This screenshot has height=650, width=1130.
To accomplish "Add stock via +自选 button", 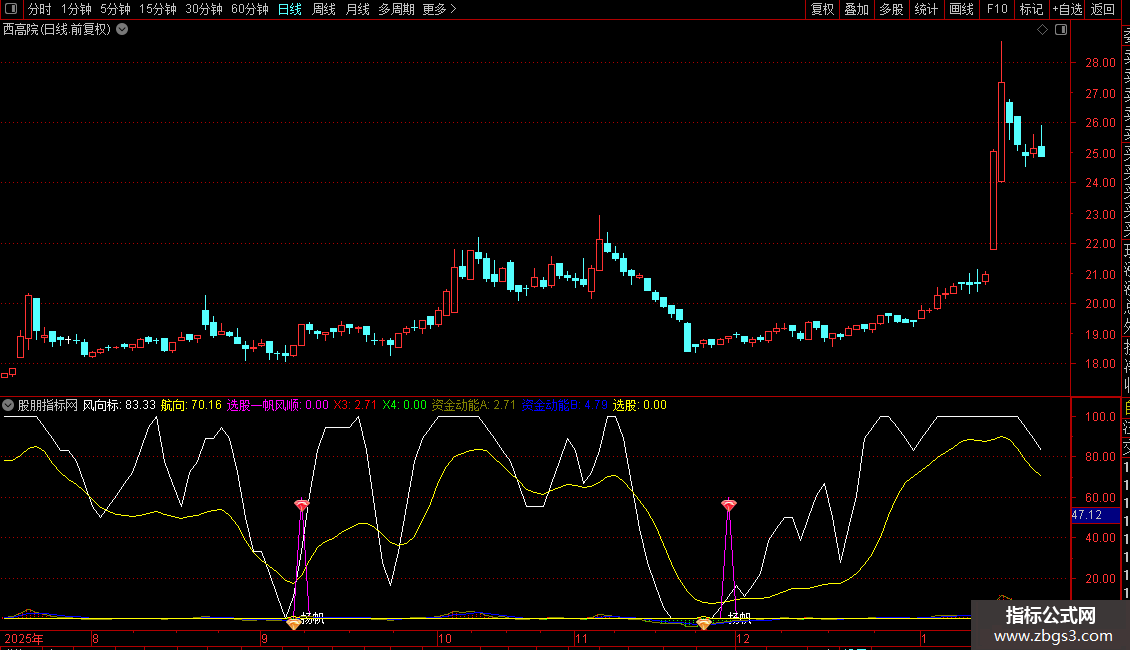I will pos(1067,9).
